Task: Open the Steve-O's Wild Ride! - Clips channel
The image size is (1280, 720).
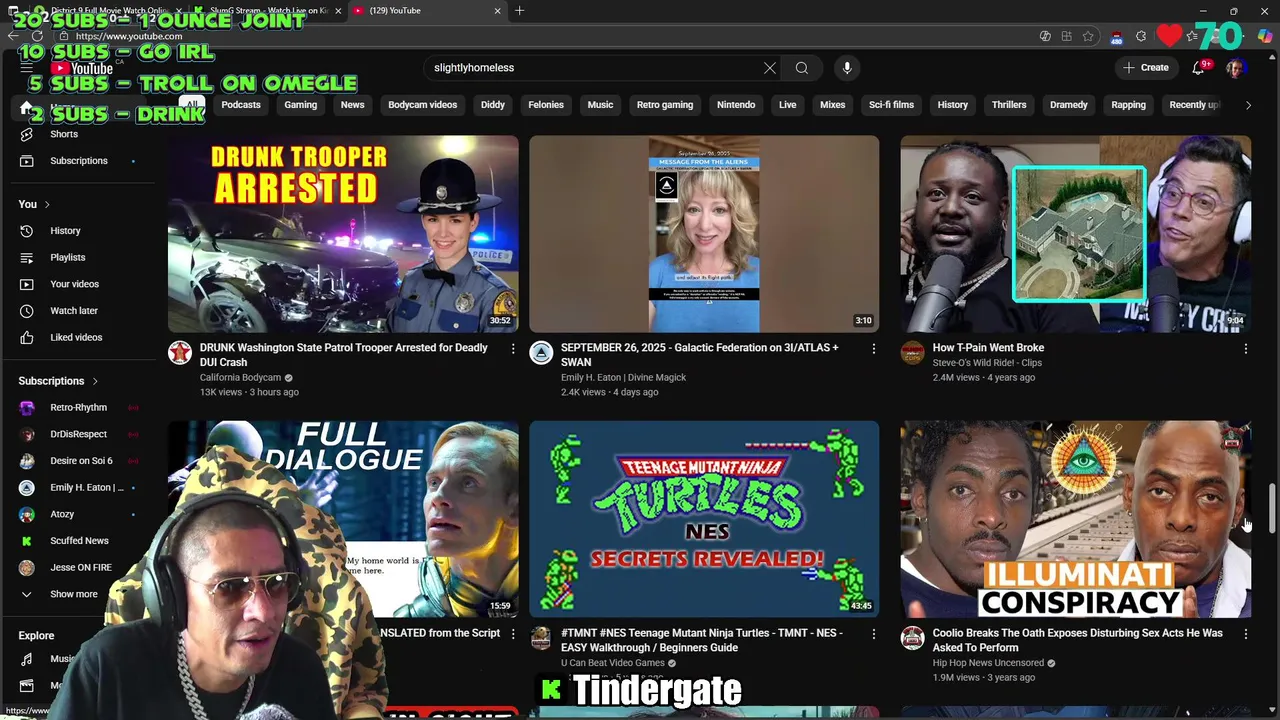Action: pyautogui.click(x=987, y=363)
